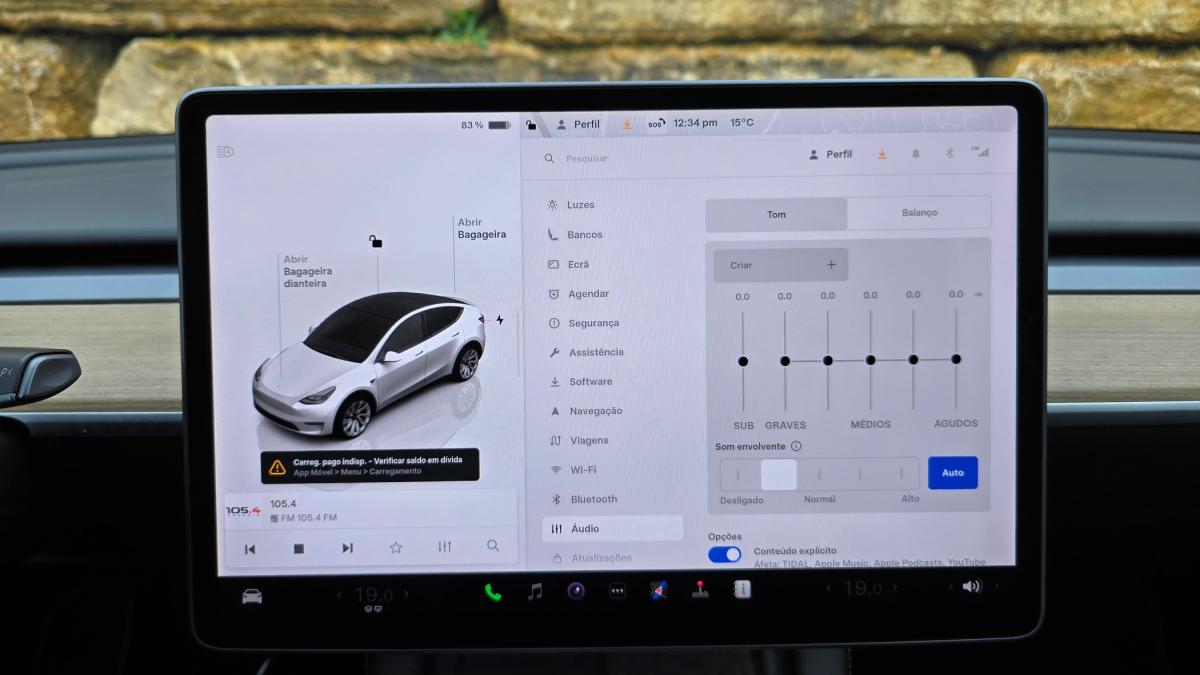The image size is (1200, 675).
Task: Open the purple camera app icon
Action: [576, 590]
